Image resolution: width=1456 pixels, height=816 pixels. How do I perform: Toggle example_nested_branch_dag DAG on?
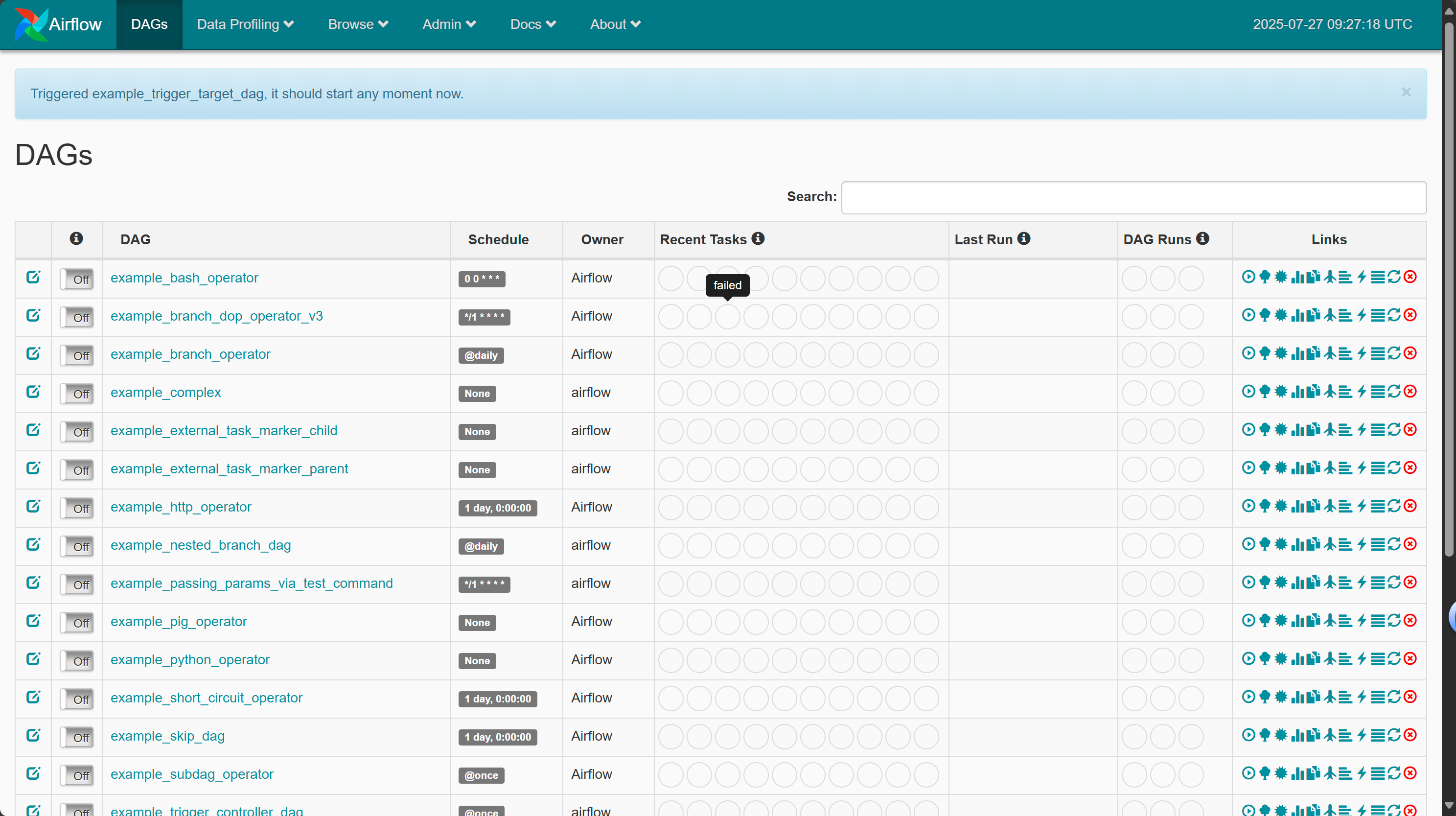(77, 546)
